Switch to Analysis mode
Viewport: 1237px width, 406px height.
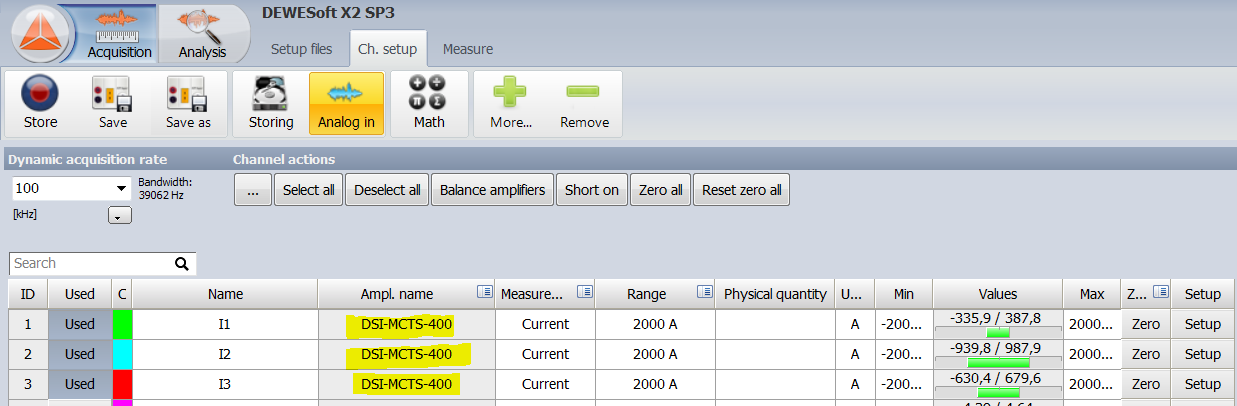(203, 33)
